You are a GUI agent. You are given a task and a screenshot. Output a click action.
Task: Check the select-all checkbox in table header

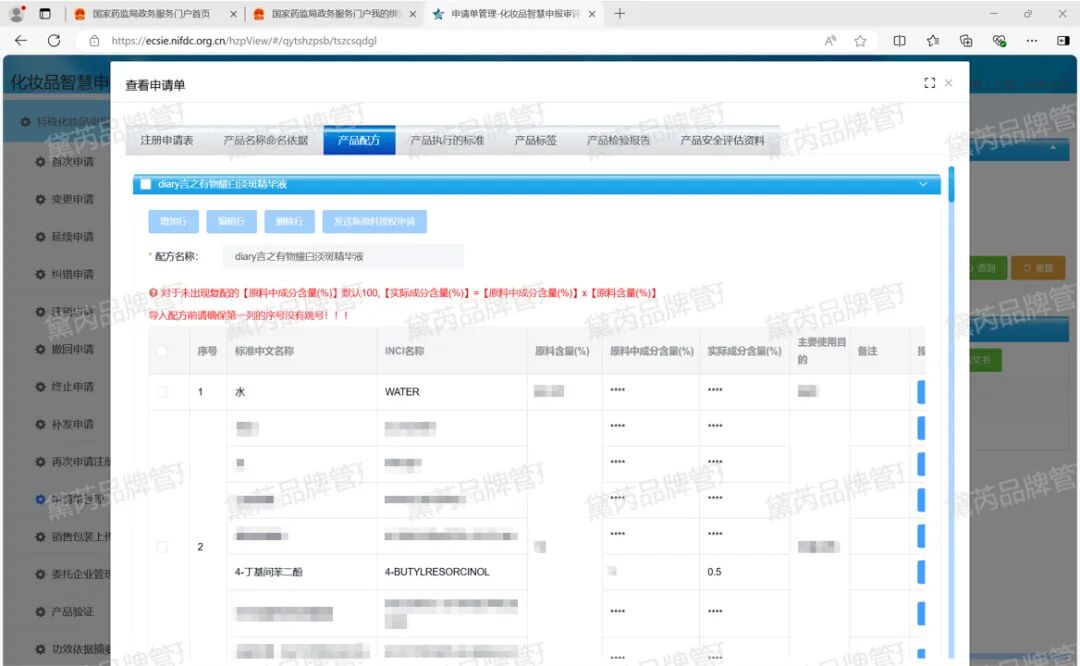[x=161, y=351]
